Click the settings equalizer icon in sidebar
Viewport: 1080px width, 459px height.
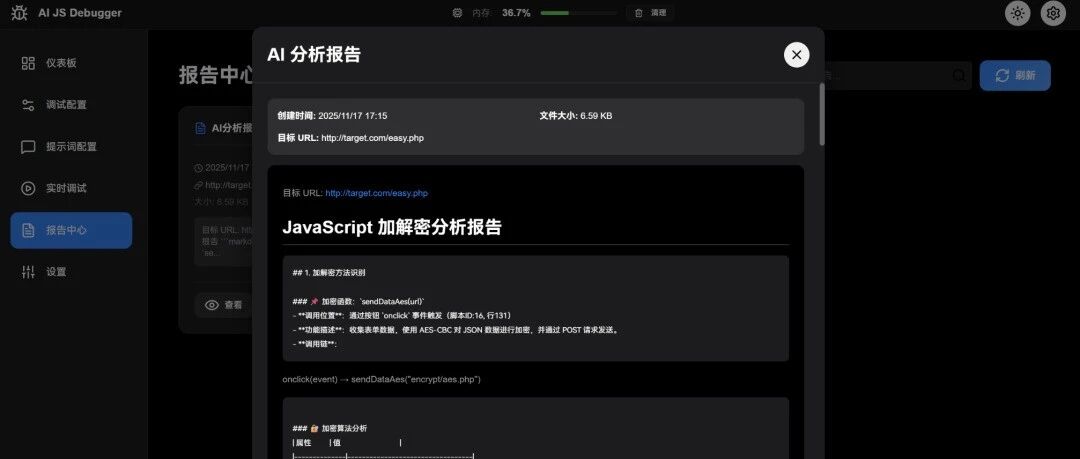tap(28, 272)
